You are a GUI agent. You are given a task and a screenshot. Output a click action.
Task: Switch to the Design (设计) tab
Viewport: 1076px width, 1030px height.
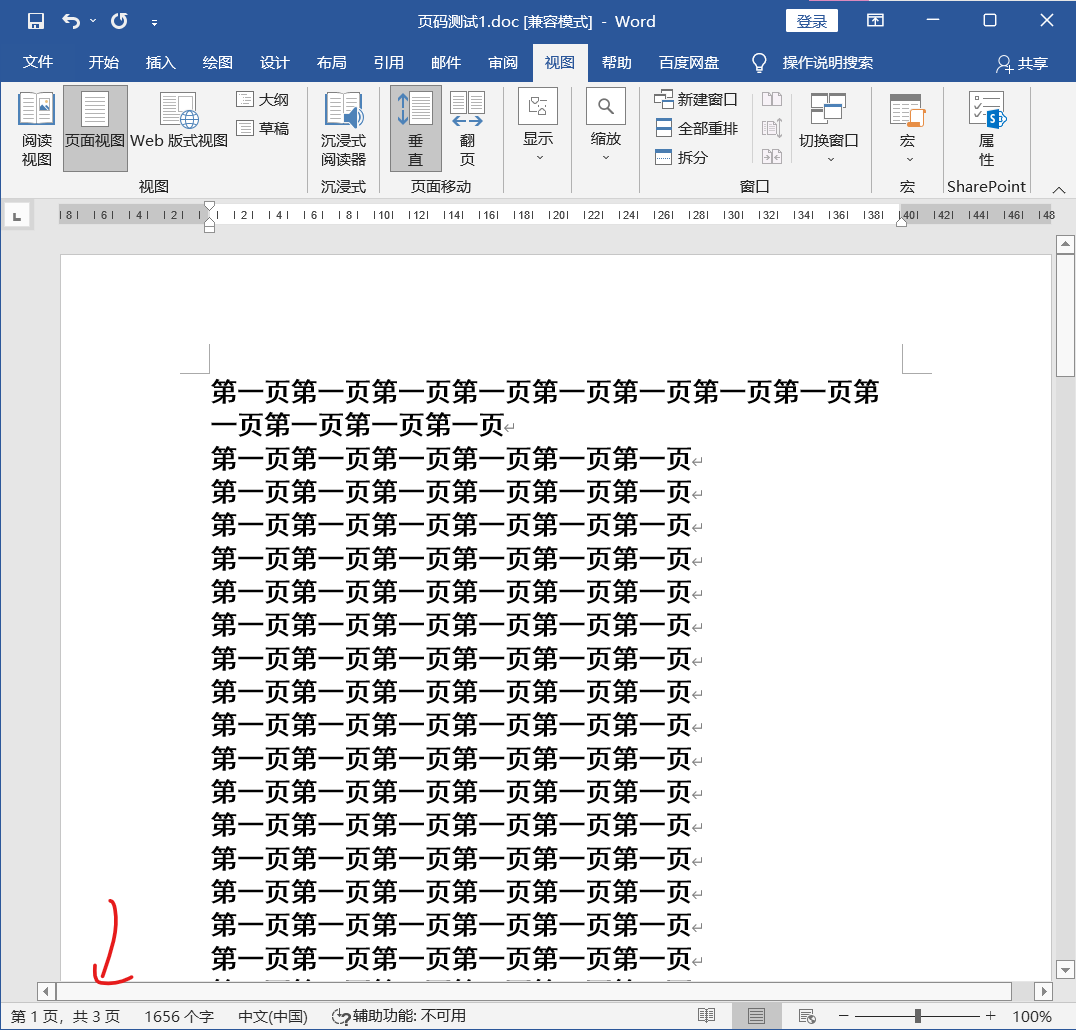274,62
